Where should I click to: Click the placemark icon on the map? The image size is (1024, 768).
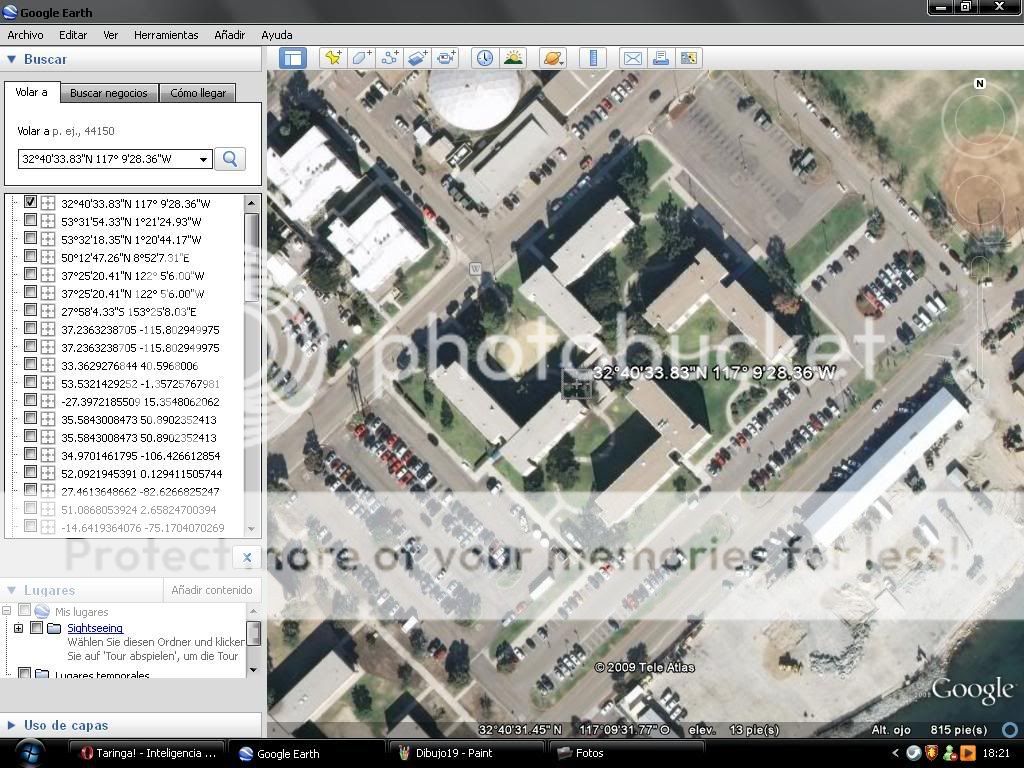point(577,384)
